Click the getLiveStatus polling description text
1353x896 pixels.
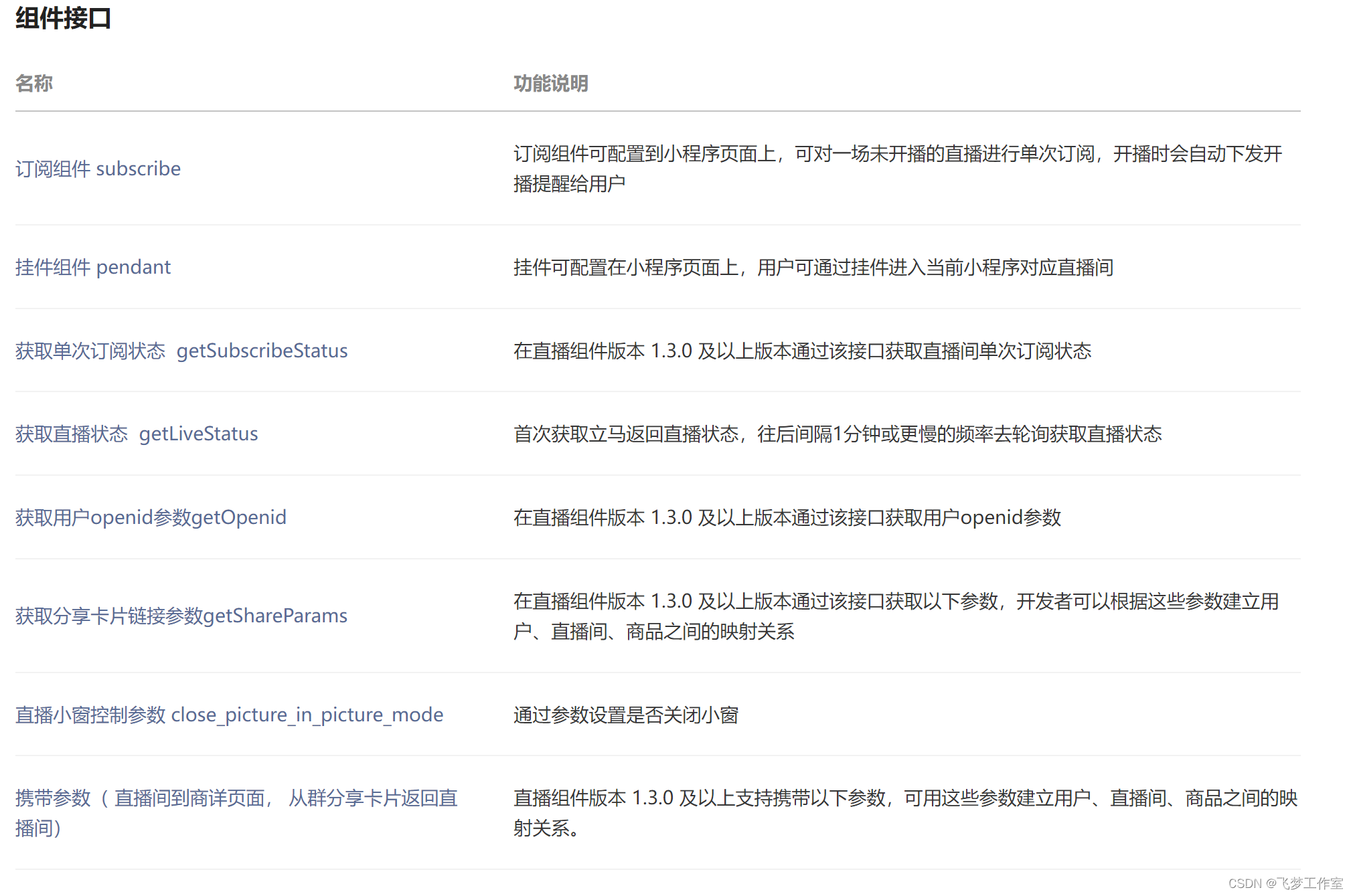837,434
